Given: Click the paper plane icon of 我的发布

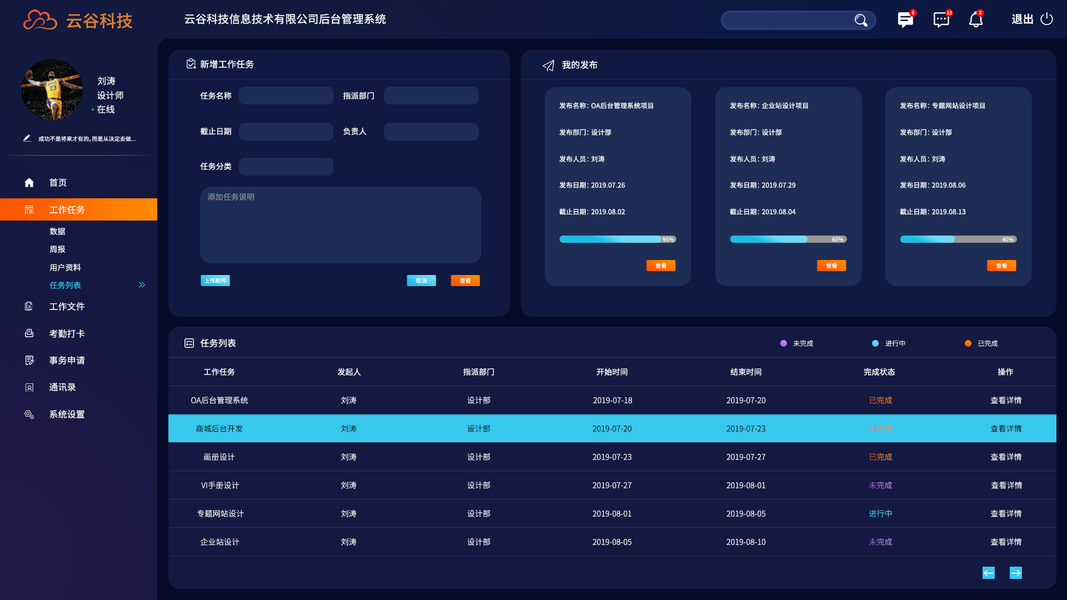Looking at the screenshot, I should pos(548,65).
